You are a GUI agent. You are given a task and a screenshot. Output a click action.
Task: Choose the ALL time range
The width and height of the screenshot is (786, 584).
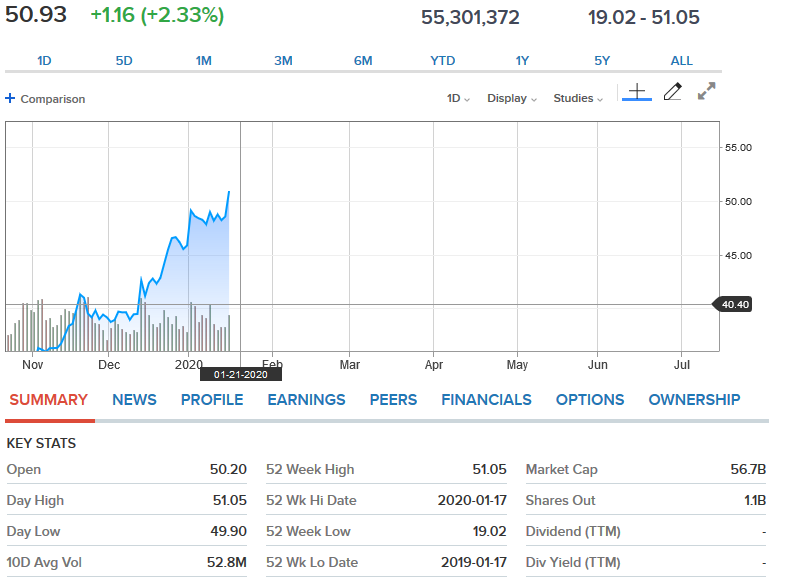click(681, 61)
